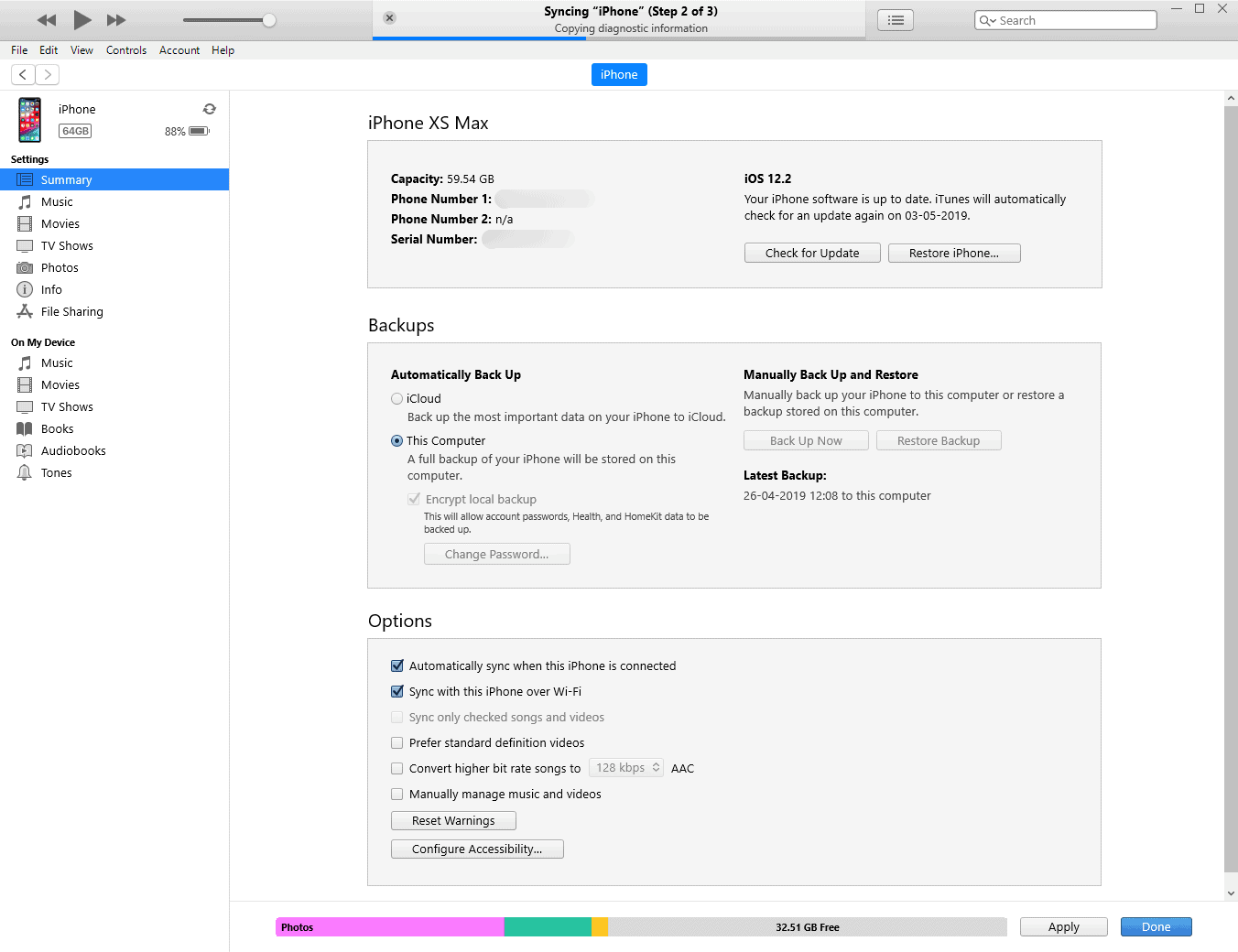Click the Play button in the toolbar
1238x952 pixels.
(81, 19)
